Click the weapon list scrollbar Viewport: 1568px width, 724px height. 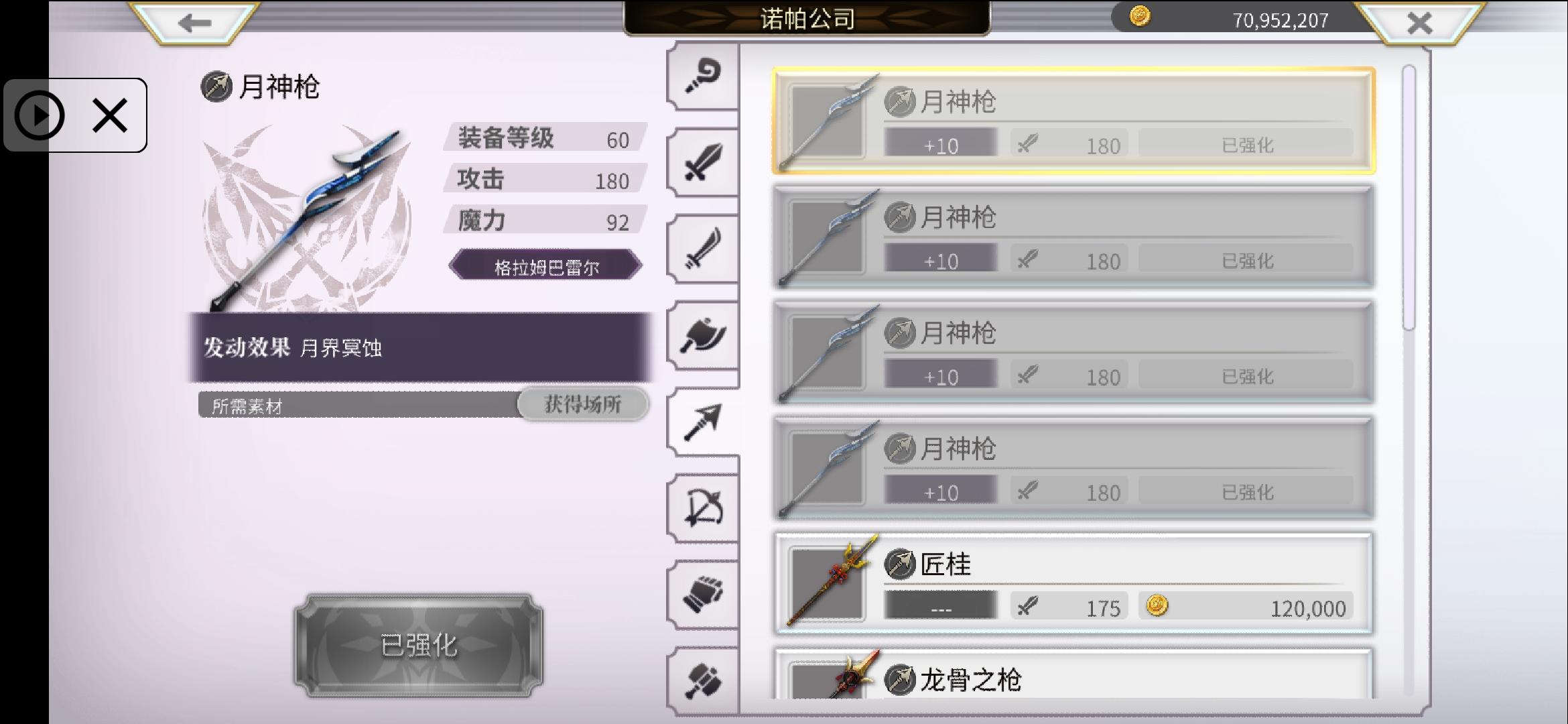[x=1409, y=198]
